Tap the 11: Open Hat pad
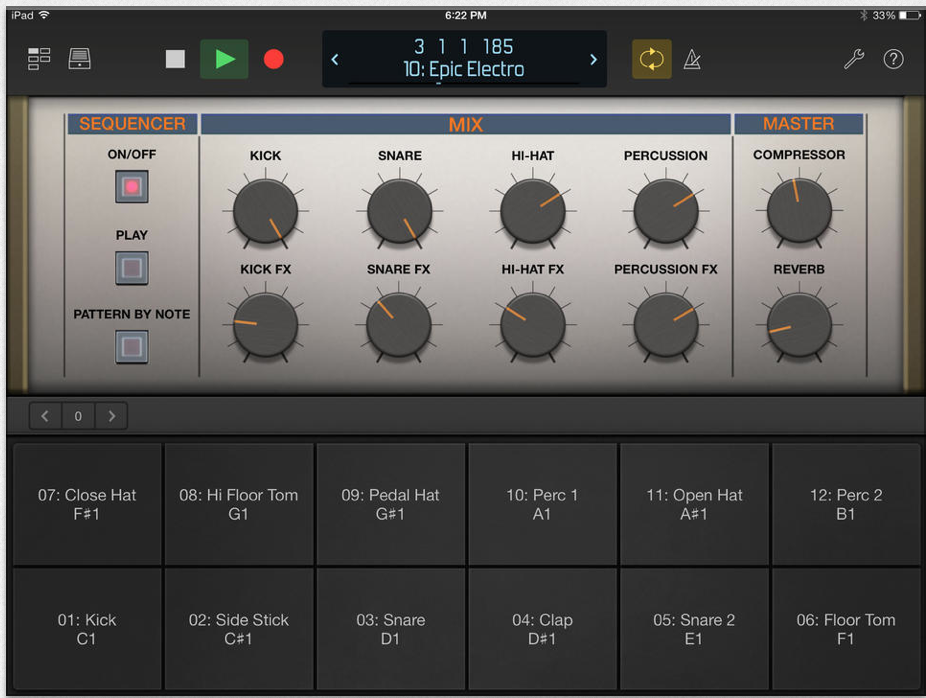This screenshot has width=926, height=698. [x=694, y=504]
